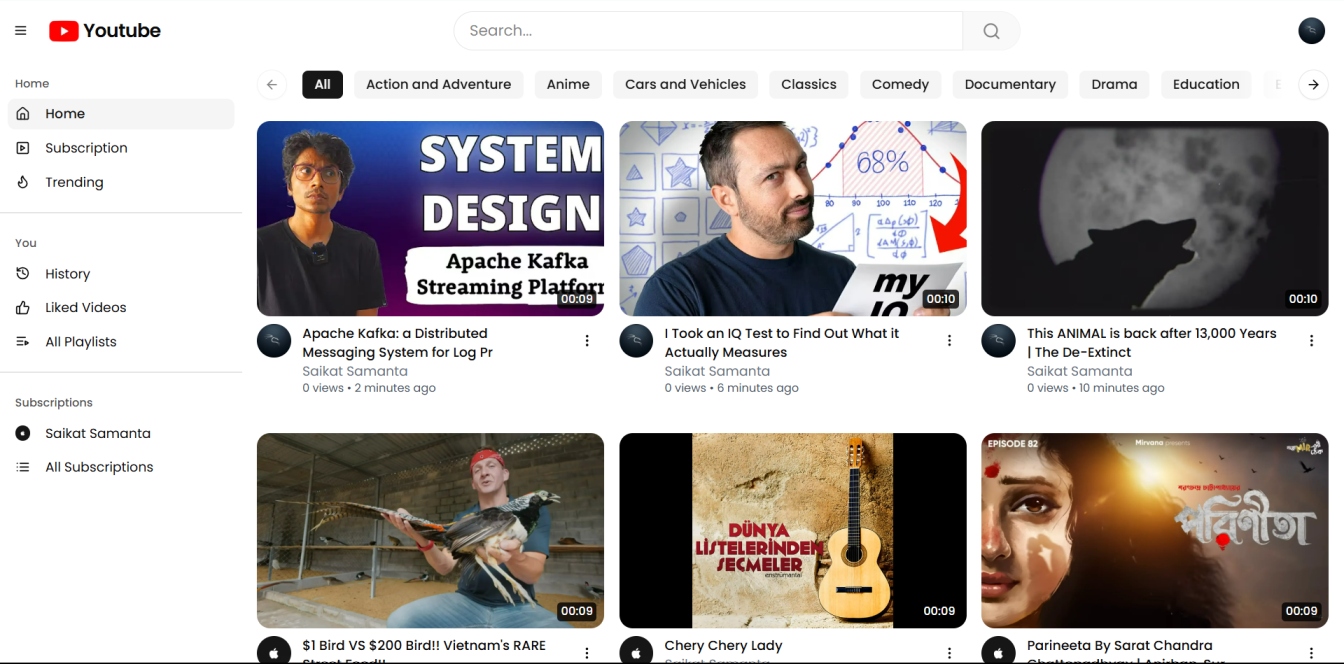Click the All Subscriptions list icon
The width and height of the screenshot is (1344, 664).
pos(23,466)
